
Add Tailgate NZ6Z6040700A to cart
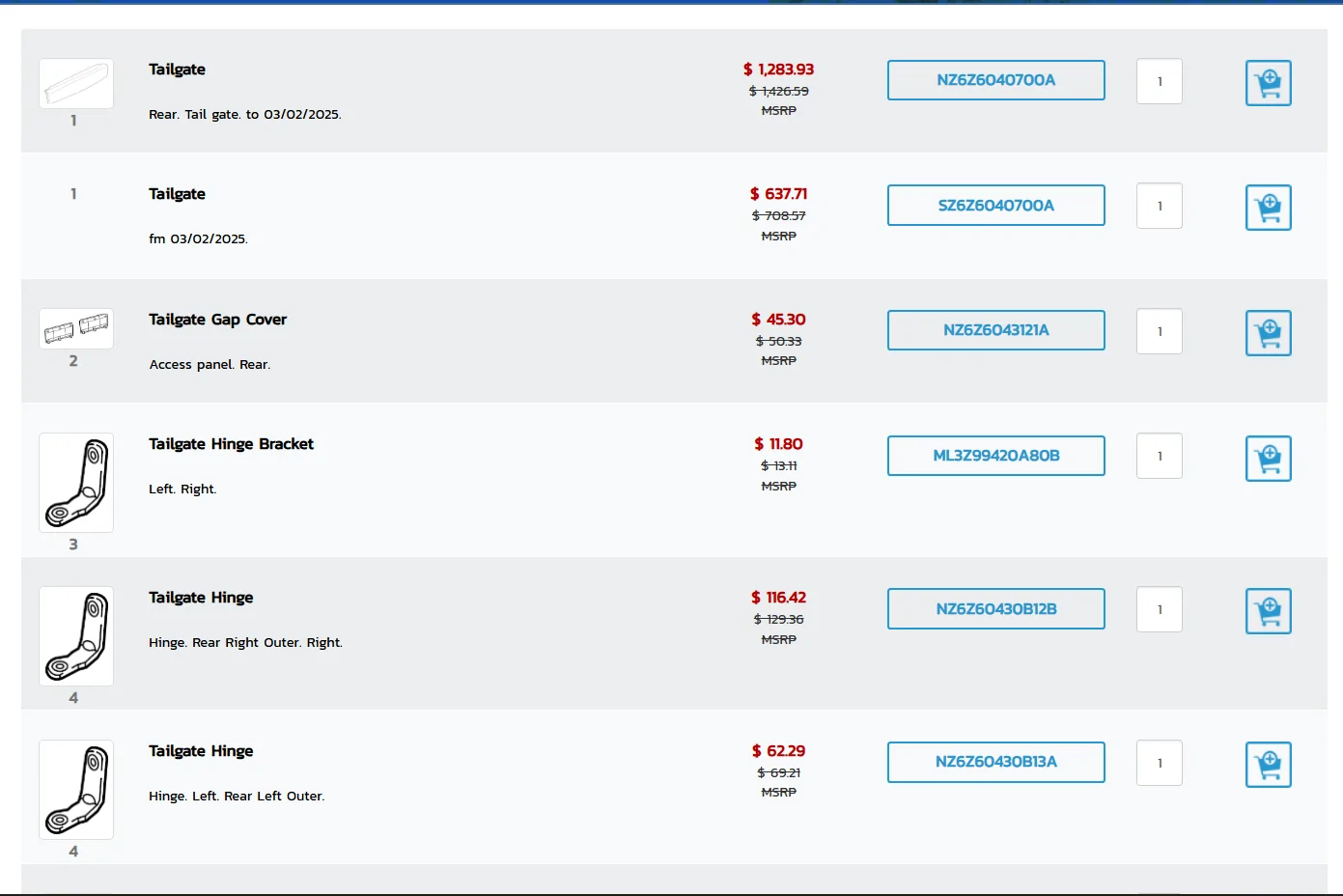tap(1269, 83)
